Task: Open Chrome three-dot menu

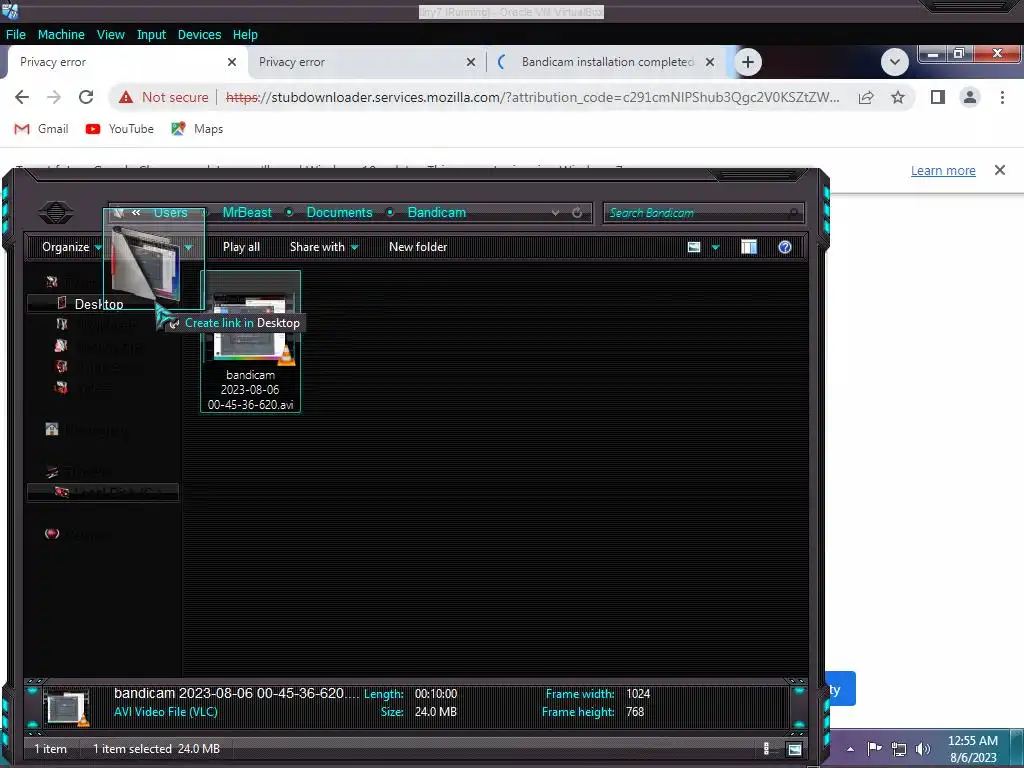Action: (x=1002, y=97)
